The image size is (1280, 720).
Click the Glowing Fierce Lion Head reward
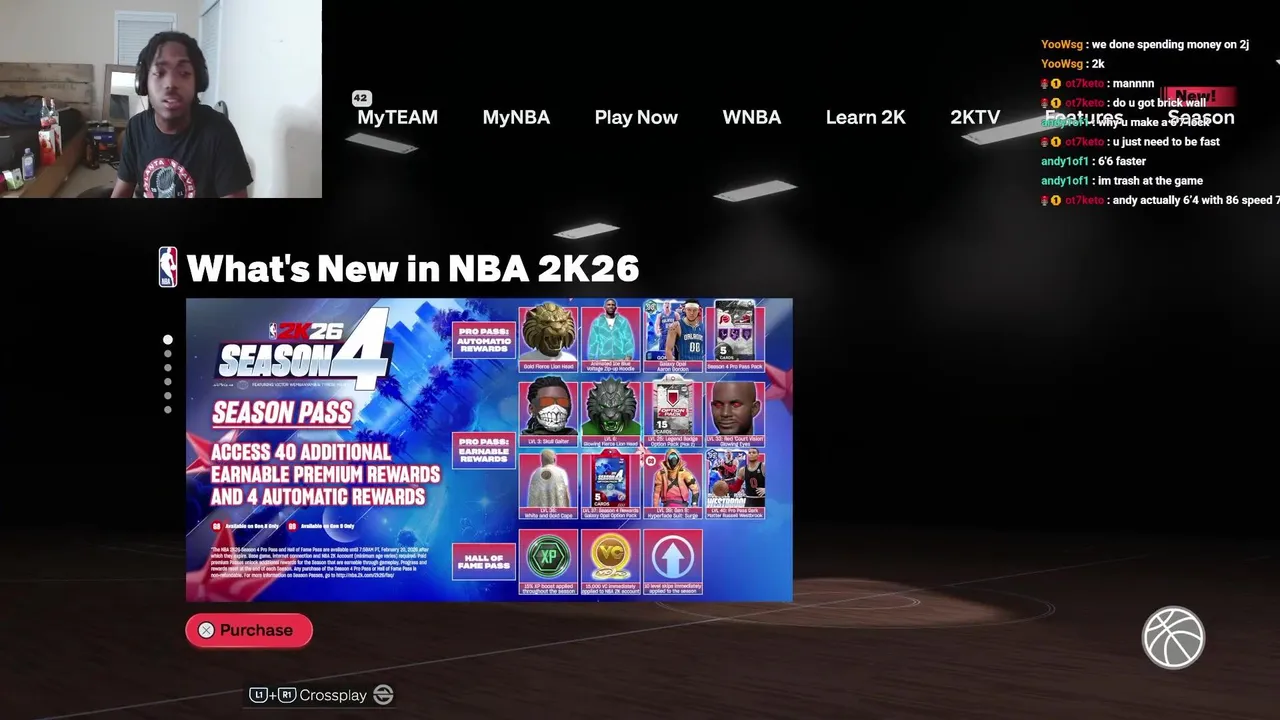click(610, 411)
